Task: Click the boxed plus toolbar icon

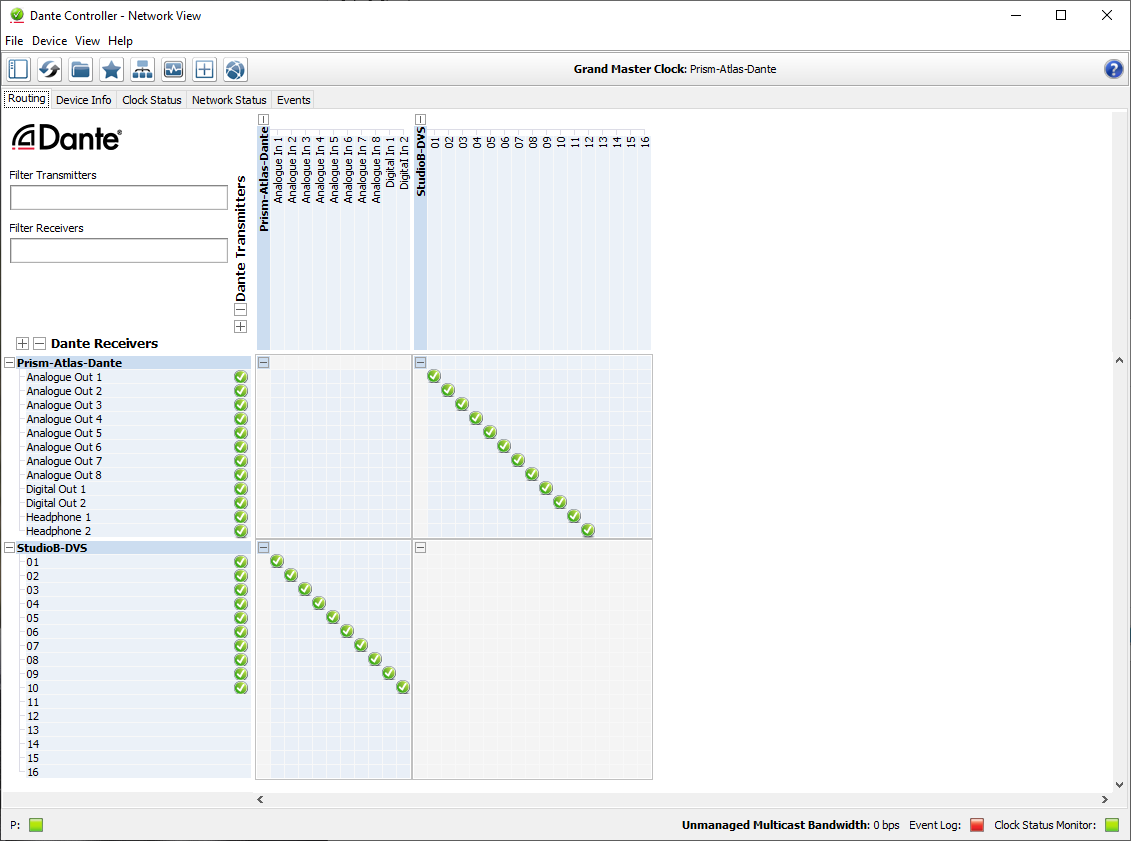Action: click(204, 69)
